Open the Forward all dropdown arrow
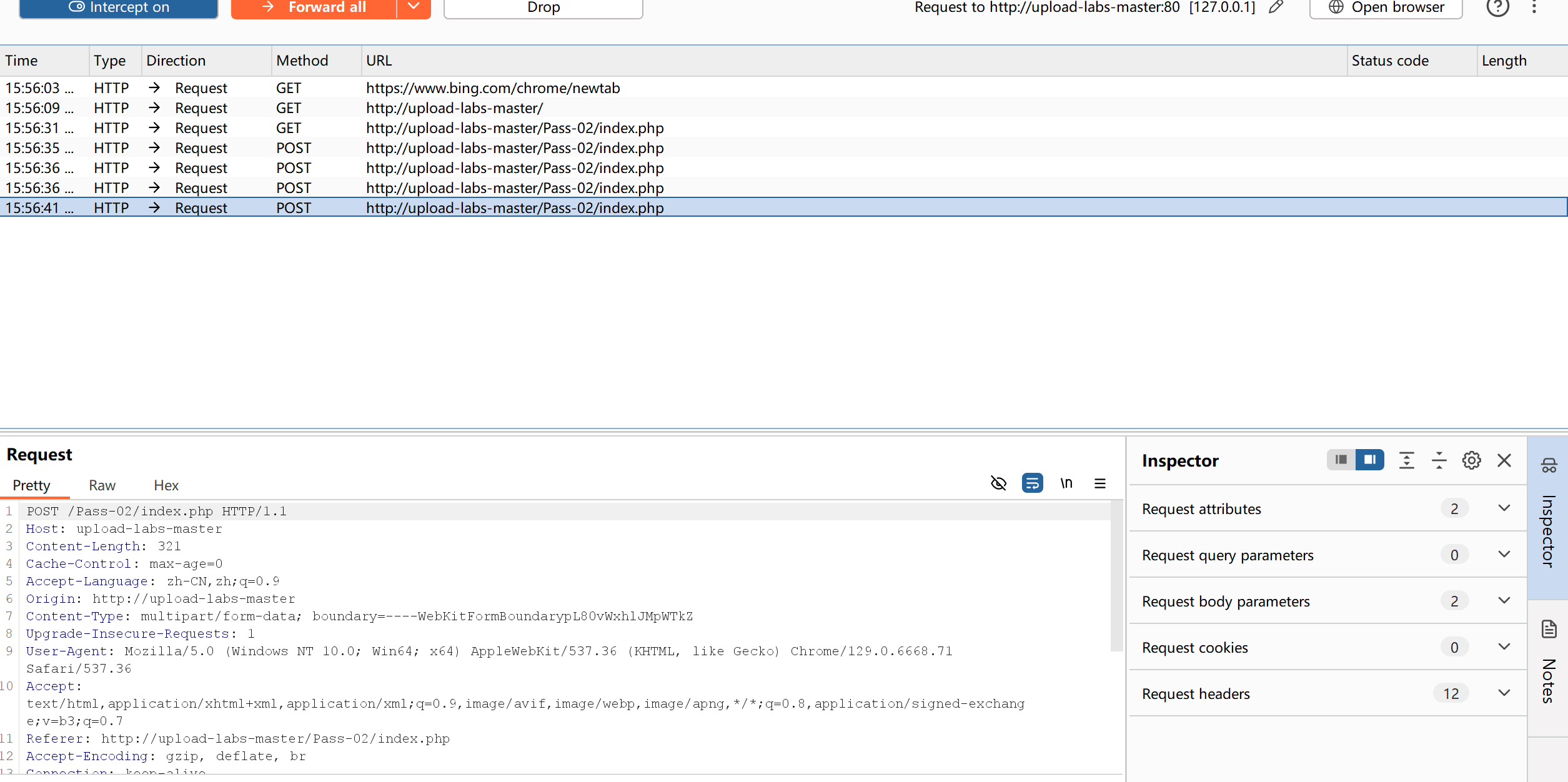Image resolution: width=1568 pixels, height=782 pixels. [414, 7]
